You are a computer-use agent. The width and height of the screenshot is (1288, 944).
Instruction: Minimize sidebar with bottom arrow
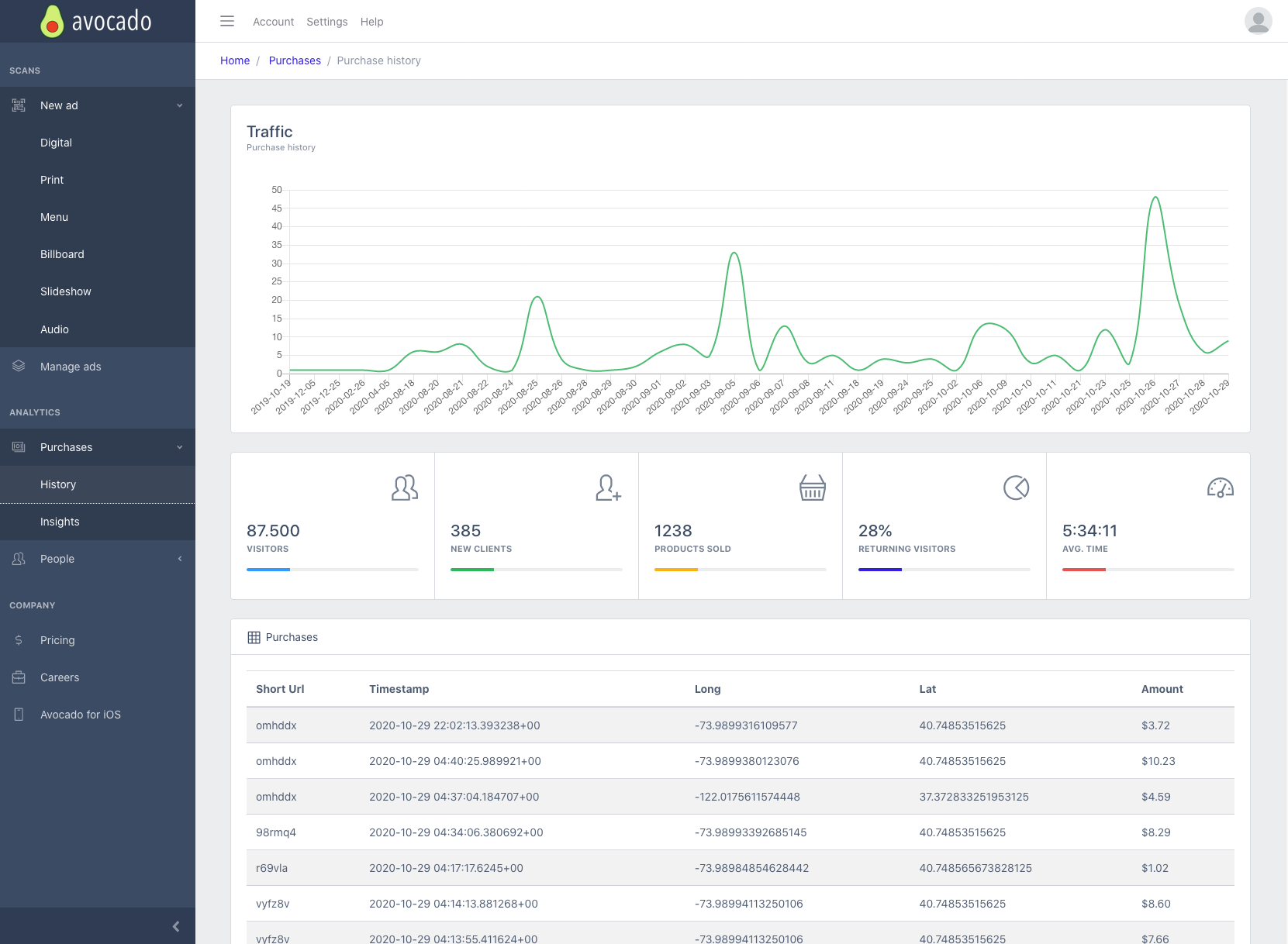coord(176,926)
